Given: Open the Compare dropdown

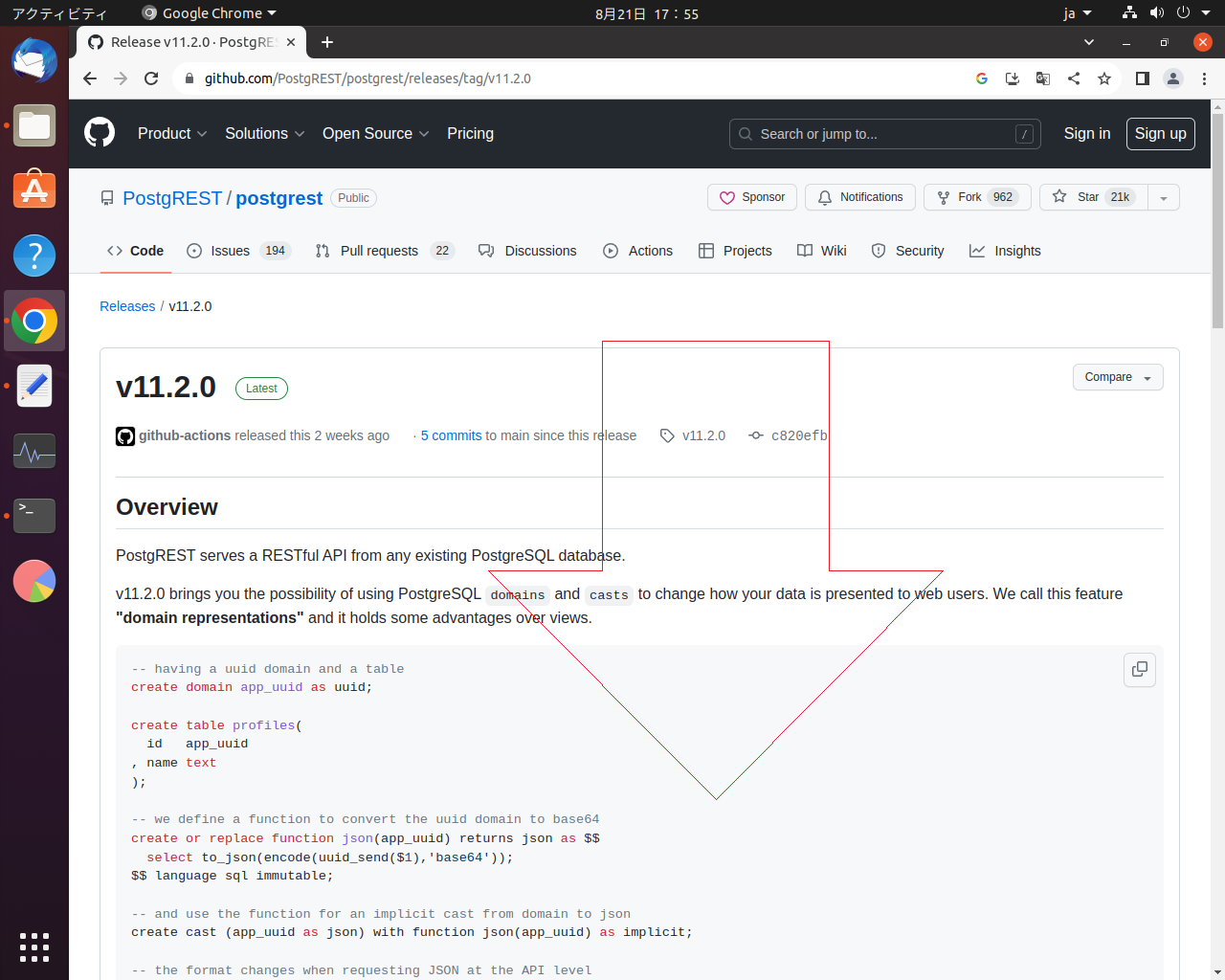Looking at the screenshot, I should coord(1118,377).
